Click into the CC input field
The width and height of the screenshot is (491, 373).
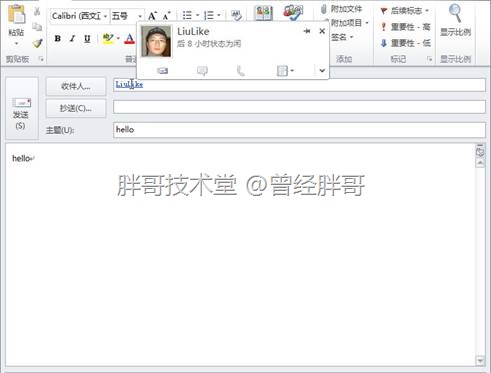pyautogui.click(x=299, y=107)
